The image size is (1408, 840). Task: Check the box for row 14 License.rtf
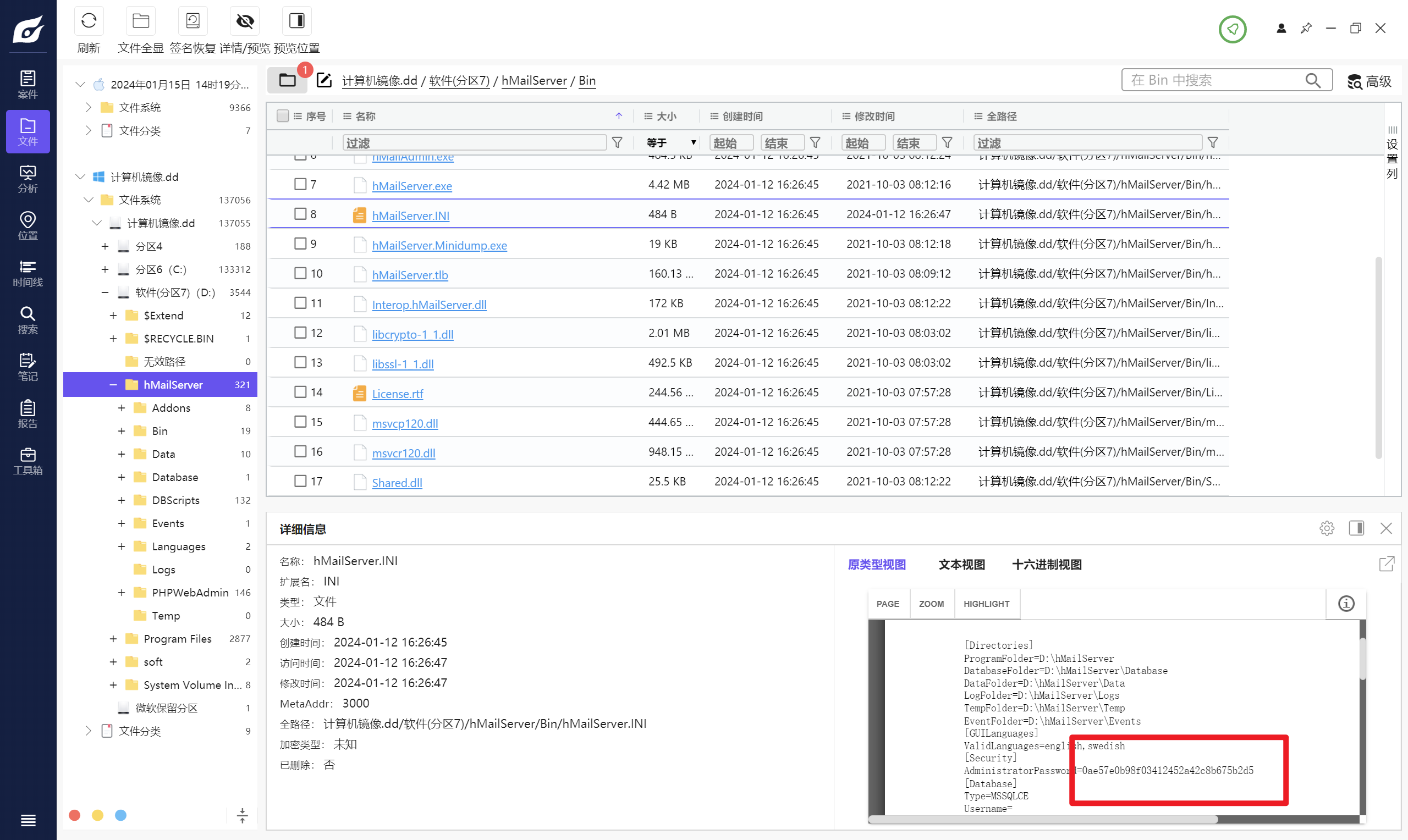pyautogui.click(x=300, y=392)
